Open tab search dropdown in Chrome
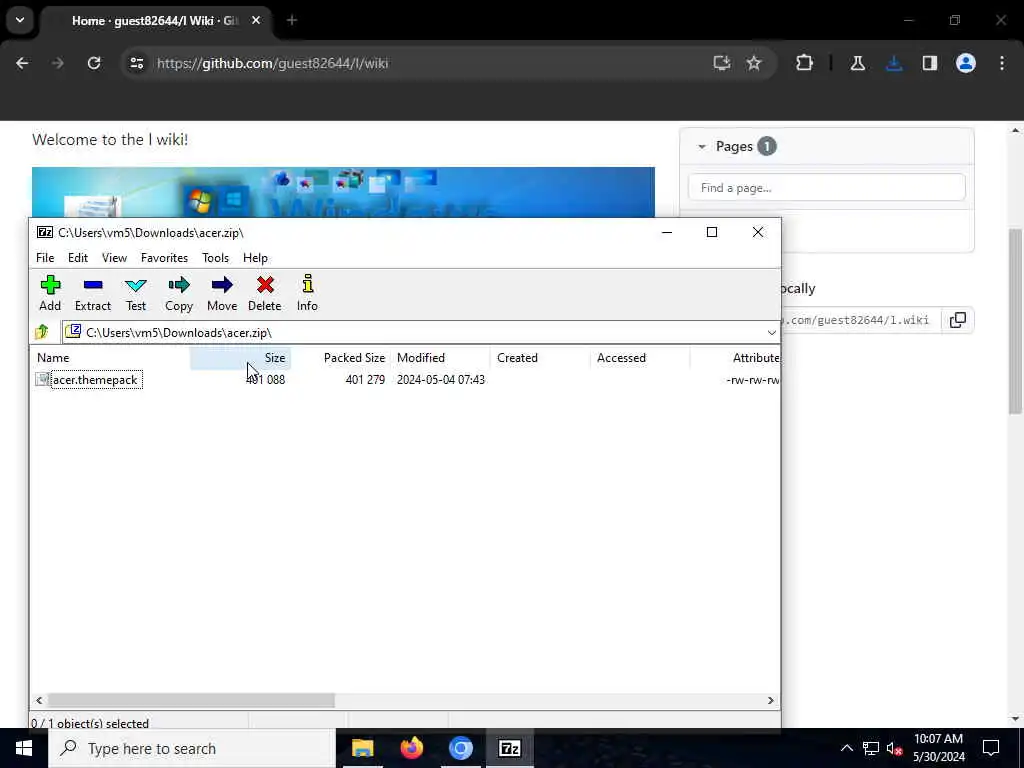Image resolution: width=1024 pixels, height=768 pixels. point(20,20)
